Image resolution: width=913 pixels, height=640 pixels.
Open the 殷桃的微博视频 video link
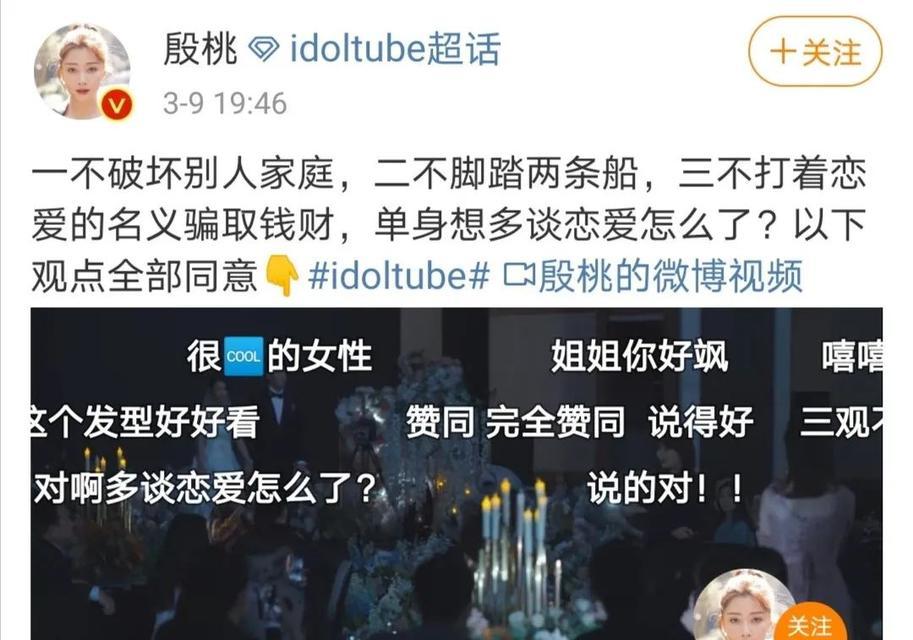tap(670, 275)
